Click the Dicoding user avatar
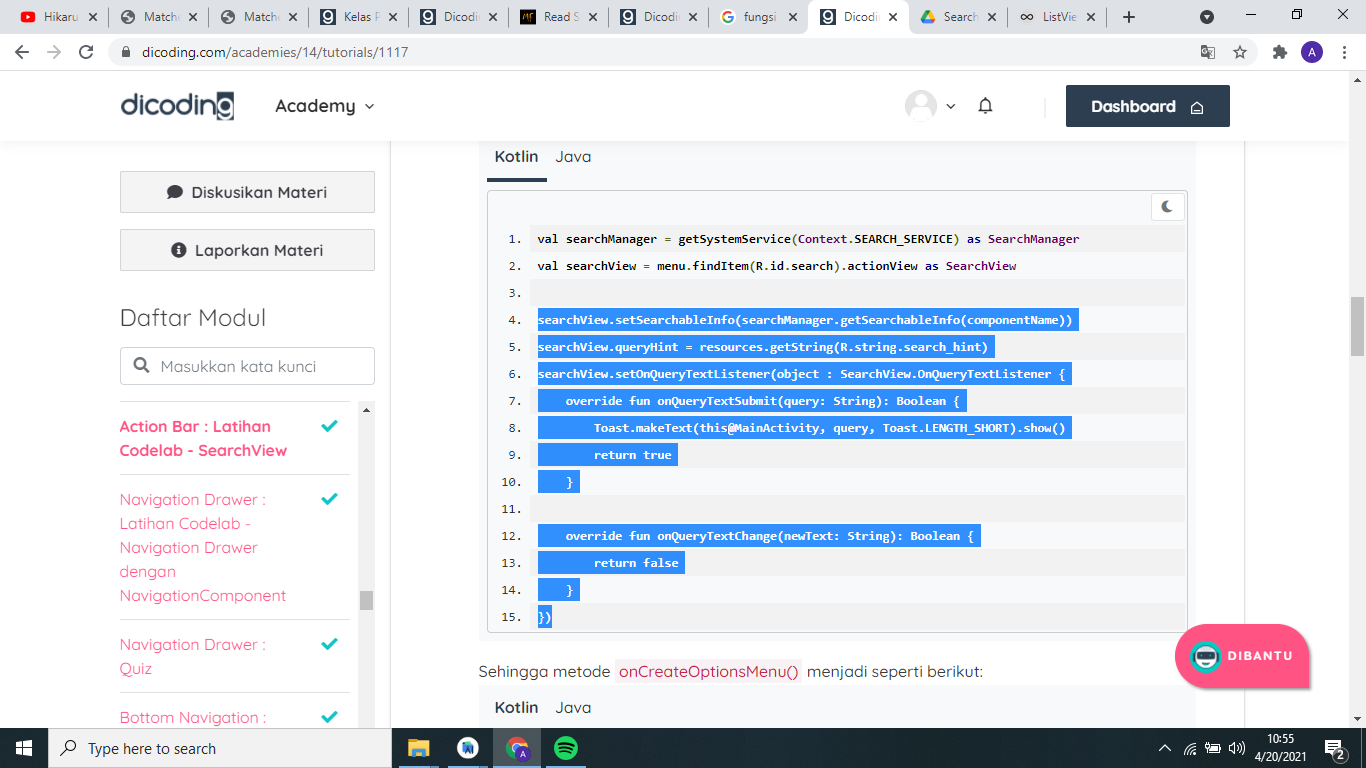 pos(920,106)
